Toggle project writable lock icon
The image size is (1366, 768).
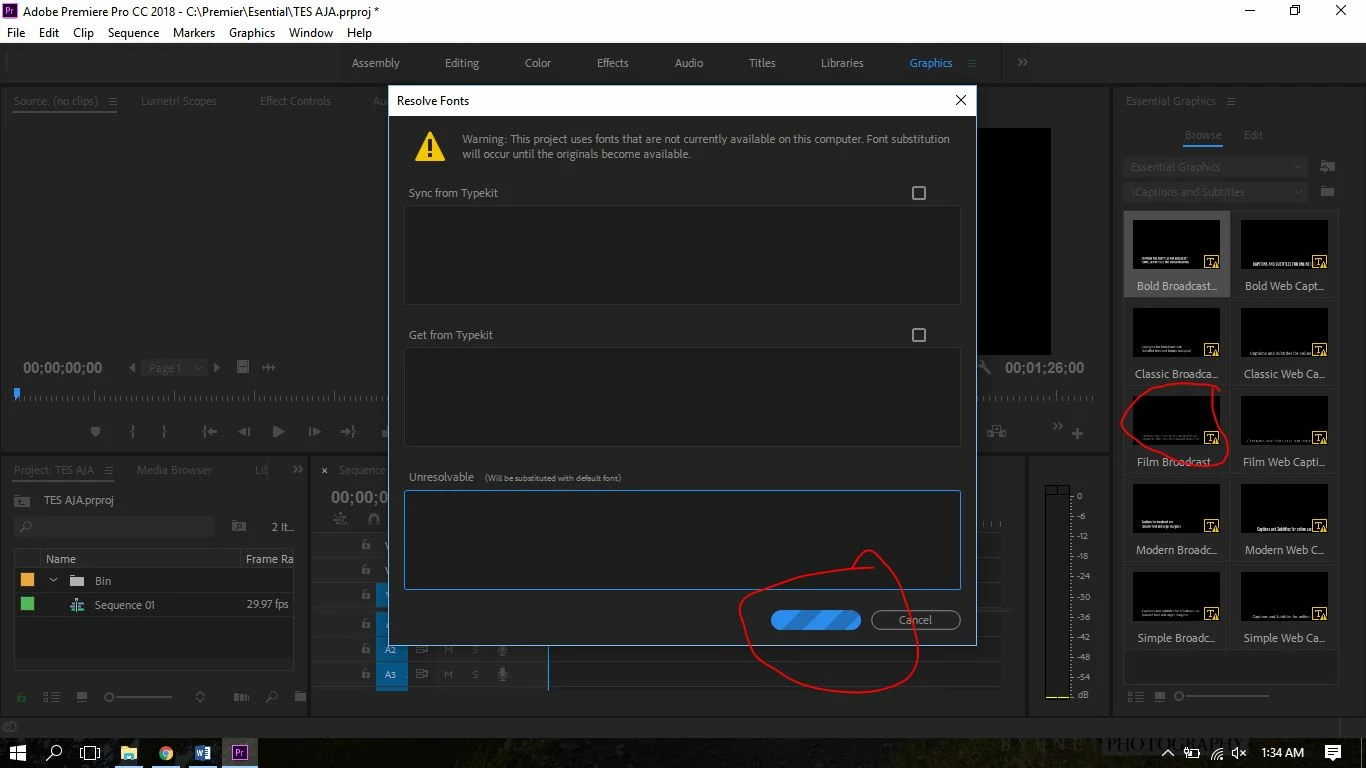coord(21,697)
